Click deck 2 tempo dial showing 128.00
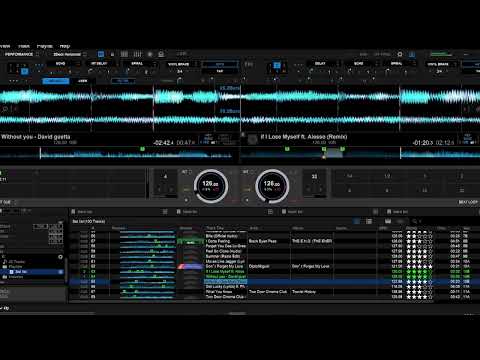 coord(272,186)
